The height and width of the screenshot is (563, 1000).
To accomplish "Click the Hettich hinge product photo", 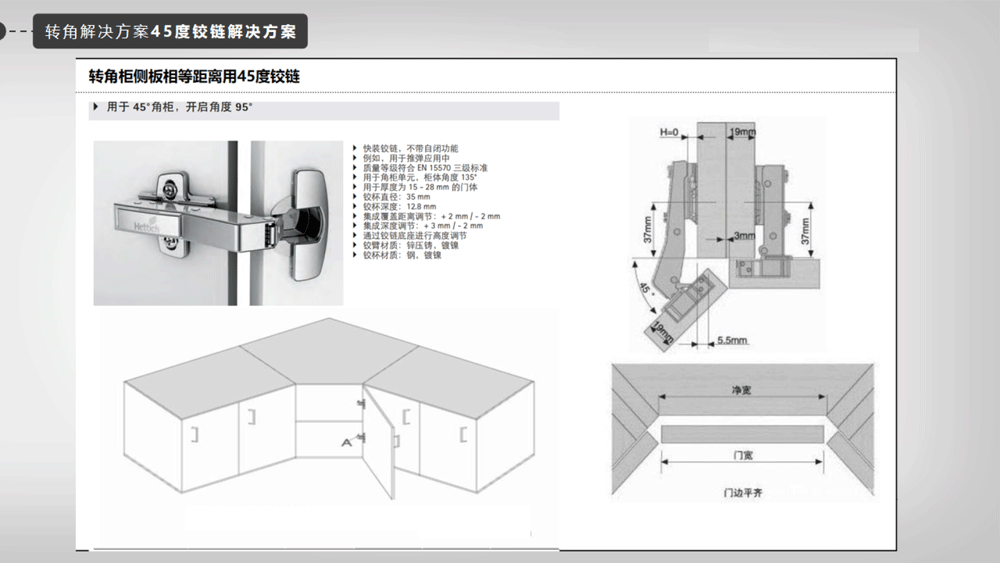I will click(218, 222).
